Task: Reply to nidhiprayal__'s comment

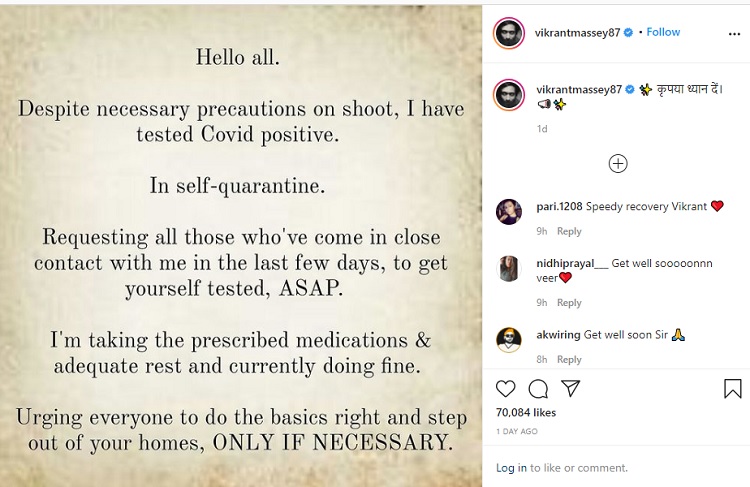Action: [569, 302]
